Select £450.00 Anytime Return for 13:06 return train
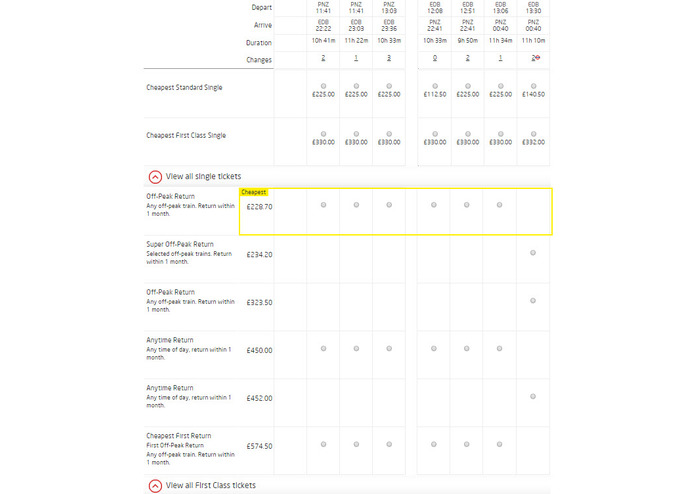 pos(500,348)
